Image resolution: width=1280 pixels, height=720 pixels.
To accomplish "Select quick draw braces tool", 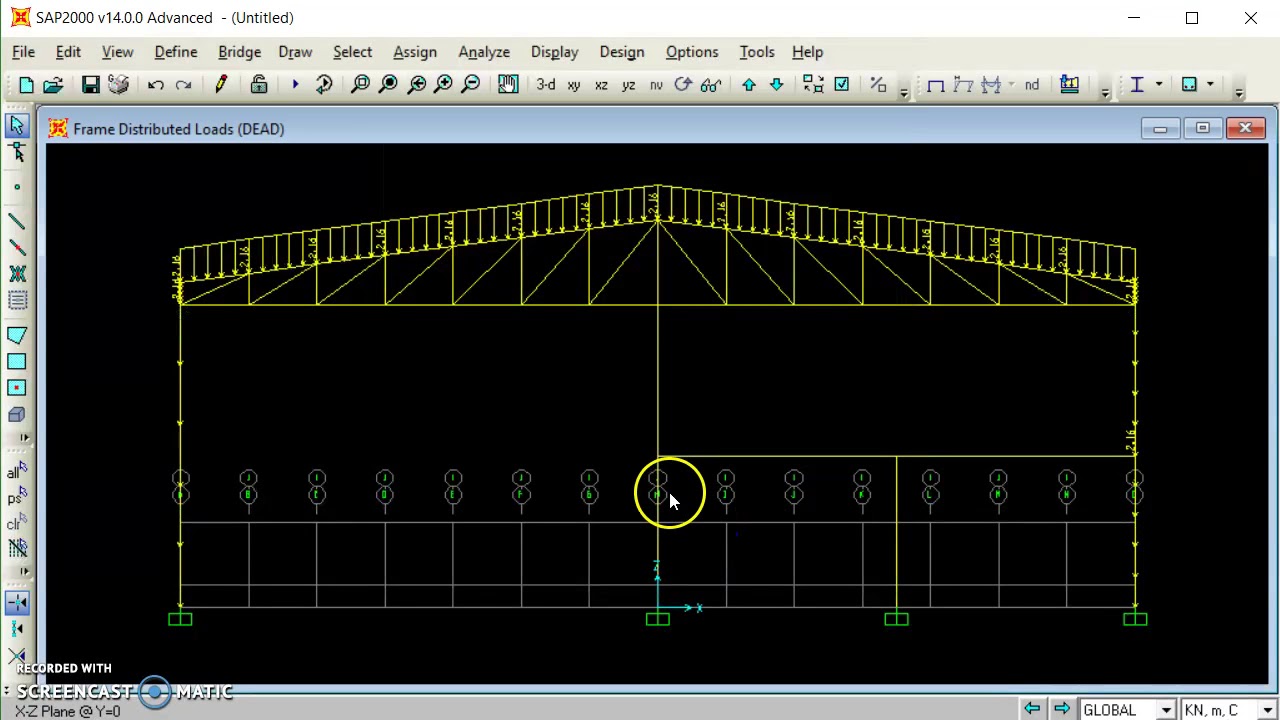I will coord(17,274).
